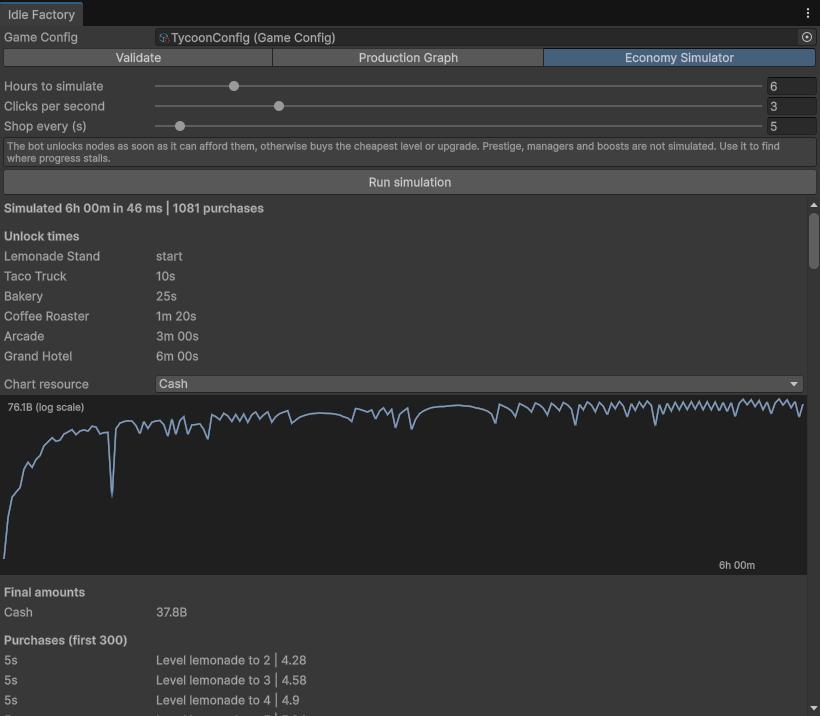Click the Clicks per second slider handle
The height and width of the screenshot is (716, 820).
279,106
